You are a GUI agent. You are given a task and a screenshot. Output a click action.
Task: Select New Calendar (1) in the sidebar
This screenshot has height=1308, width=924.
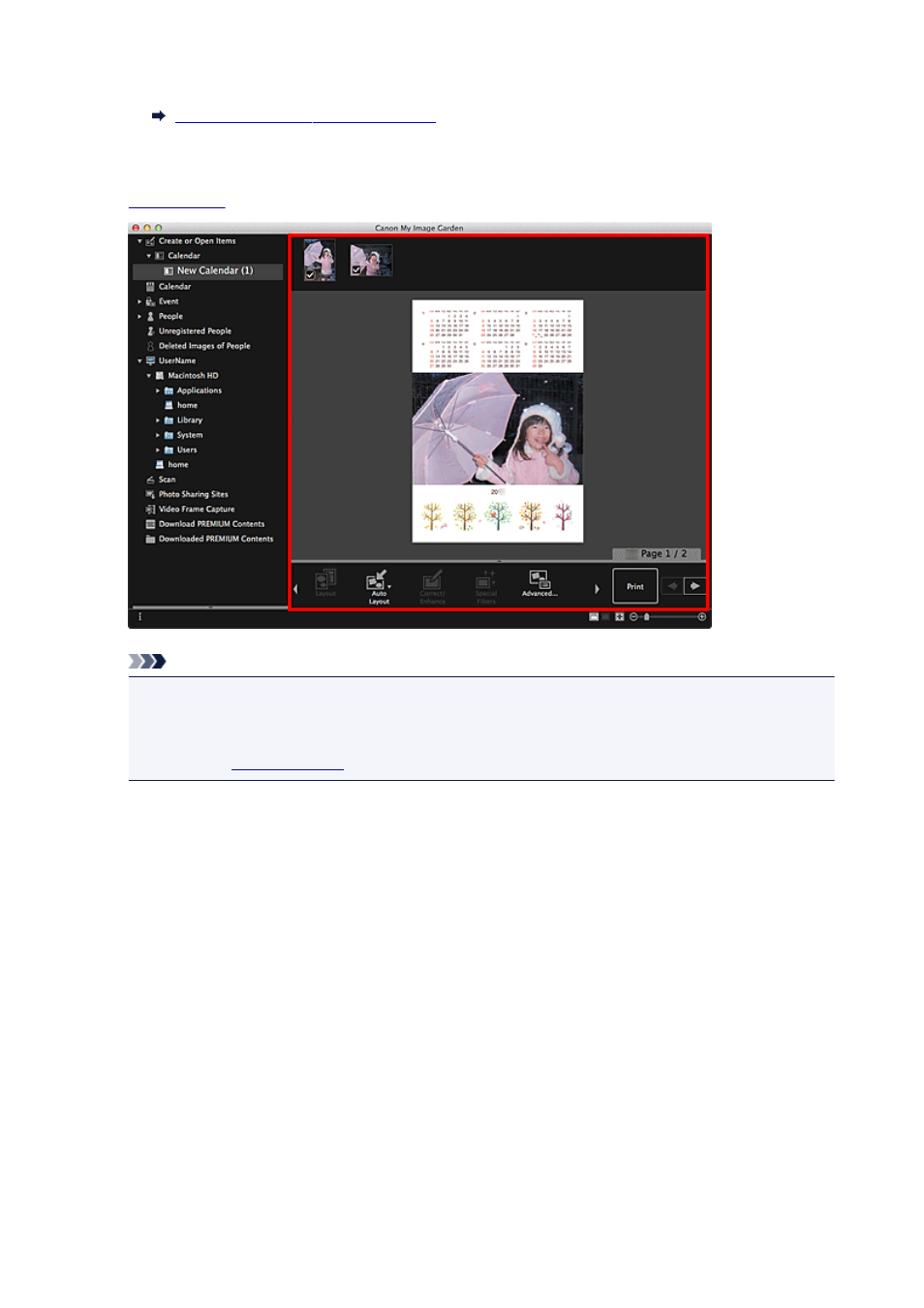(208, 271)
